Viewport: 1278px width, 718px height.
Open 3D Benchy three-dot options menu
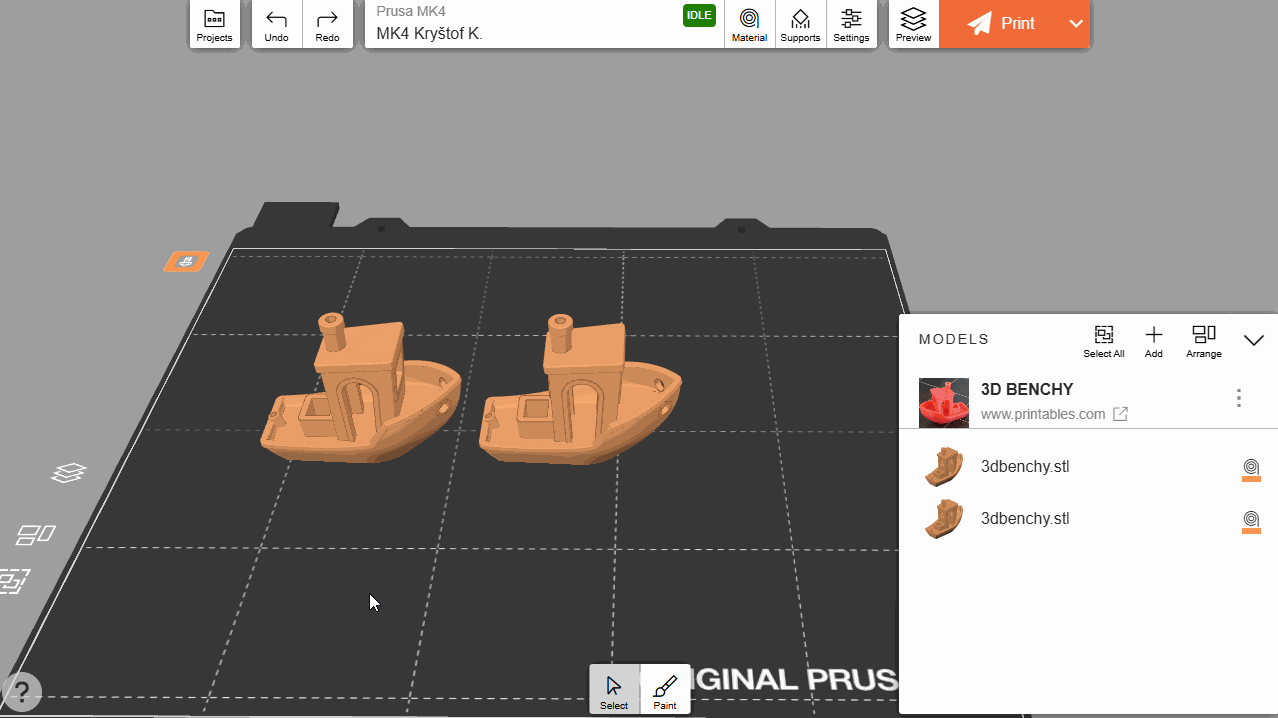1238,398
